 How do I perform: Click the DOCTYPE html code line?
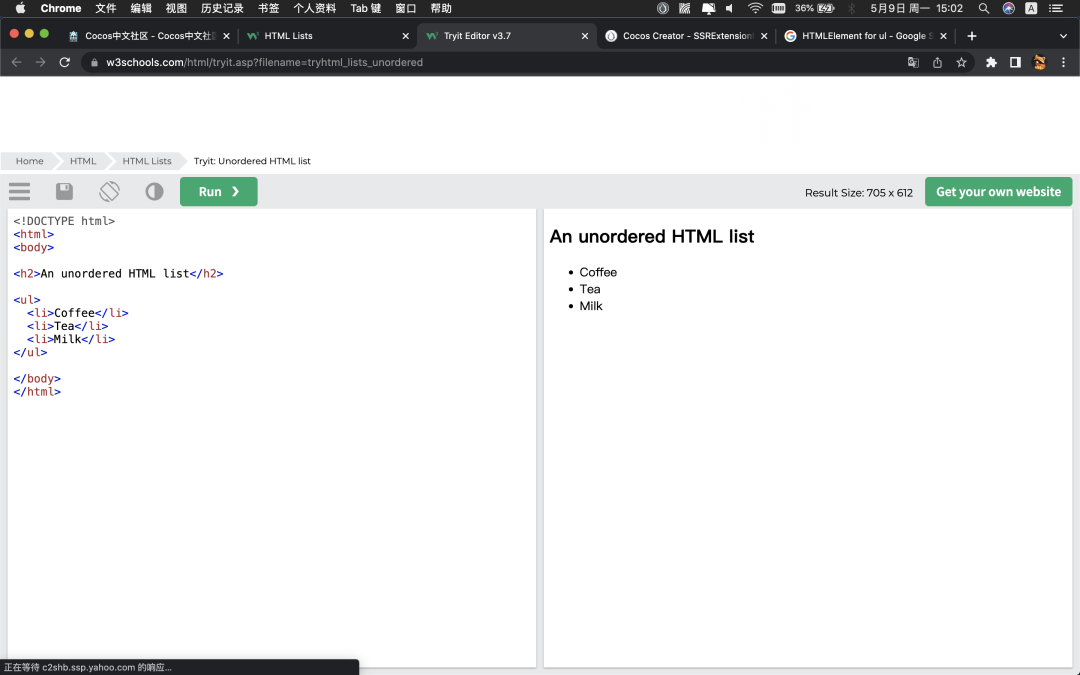click(64, 221)
